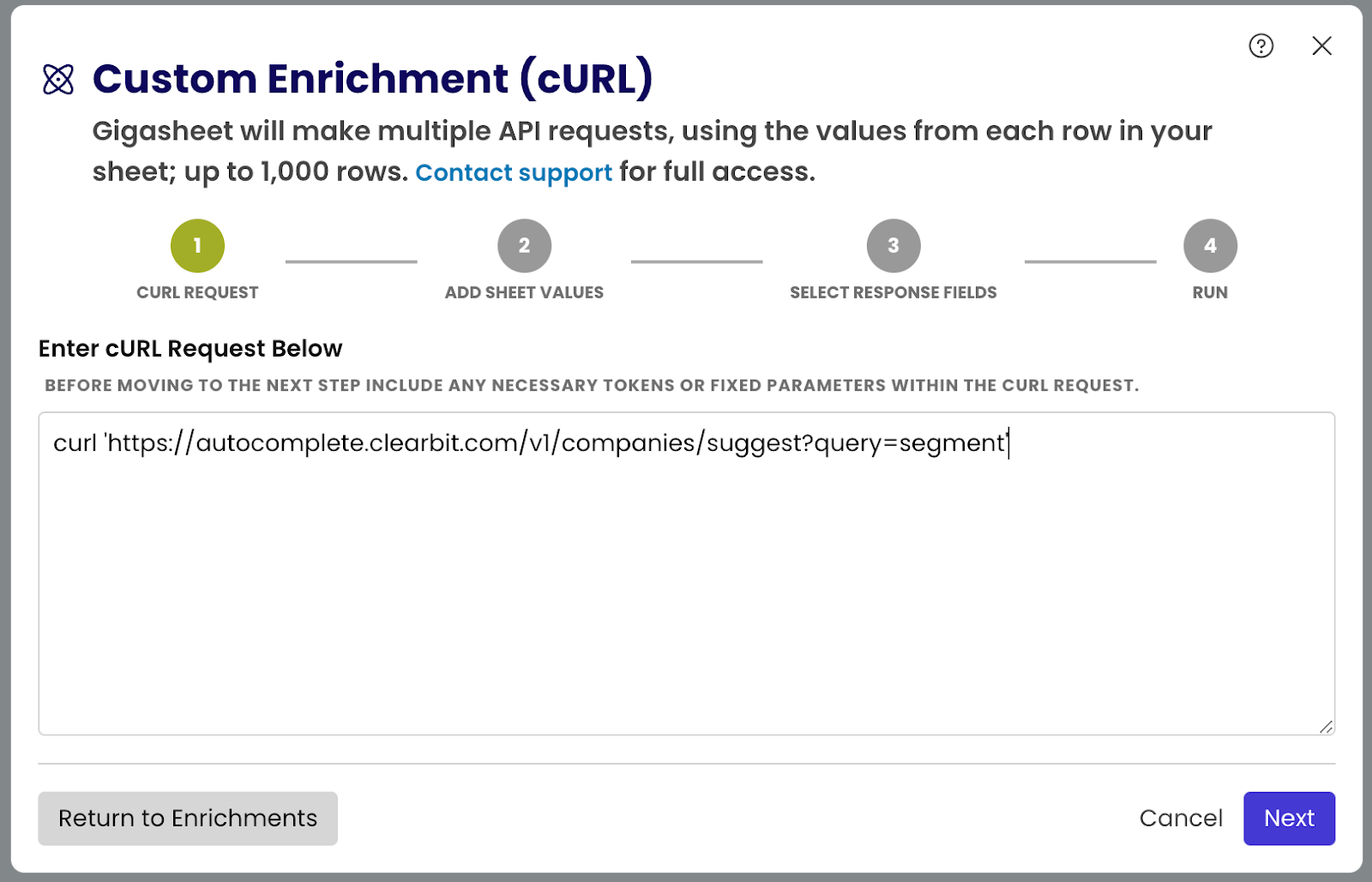
Task: Click the Custom Enrichment (cURL) title
Action: coord(372,79)
